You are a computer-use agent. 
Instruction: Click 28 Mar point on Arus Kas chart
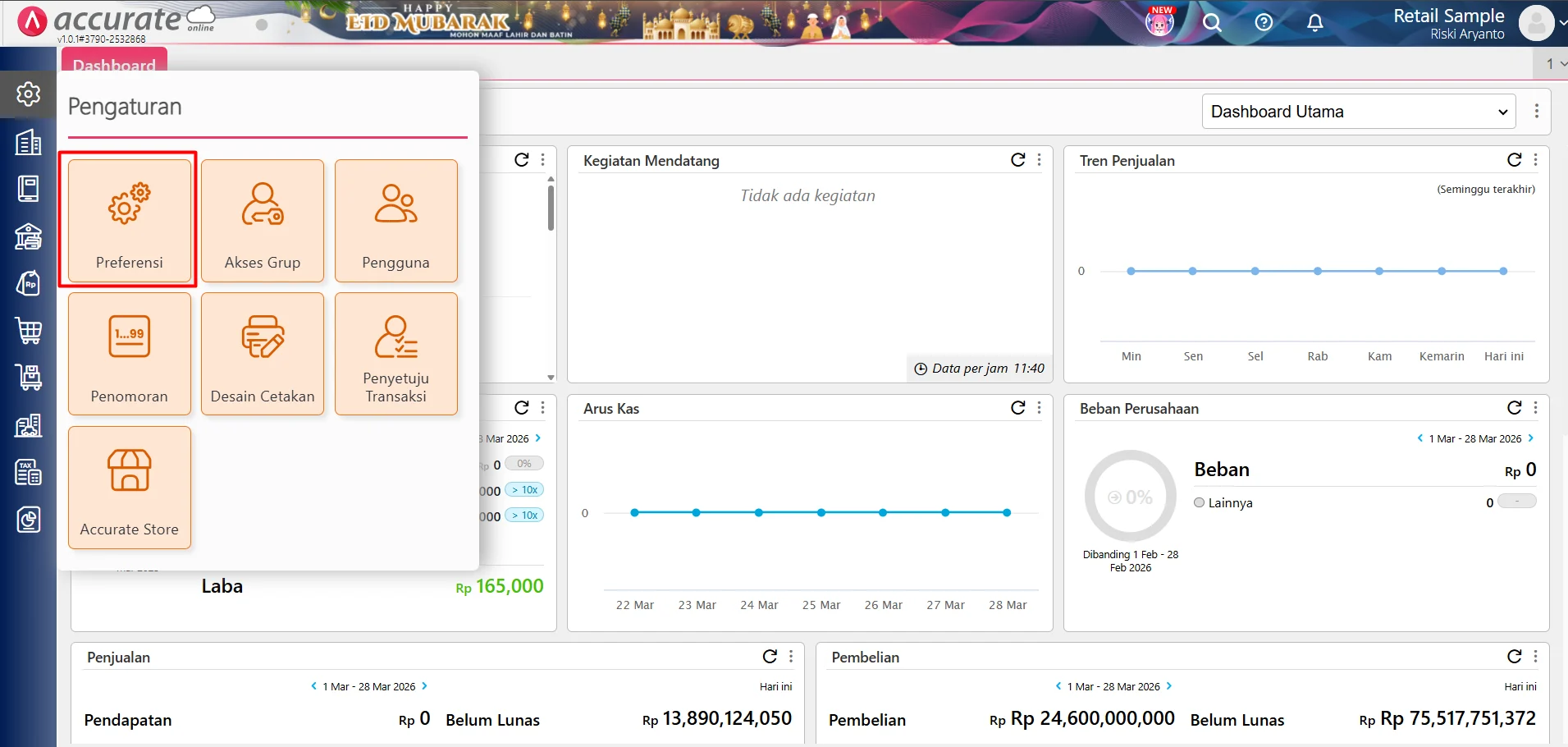(1007, 512)
